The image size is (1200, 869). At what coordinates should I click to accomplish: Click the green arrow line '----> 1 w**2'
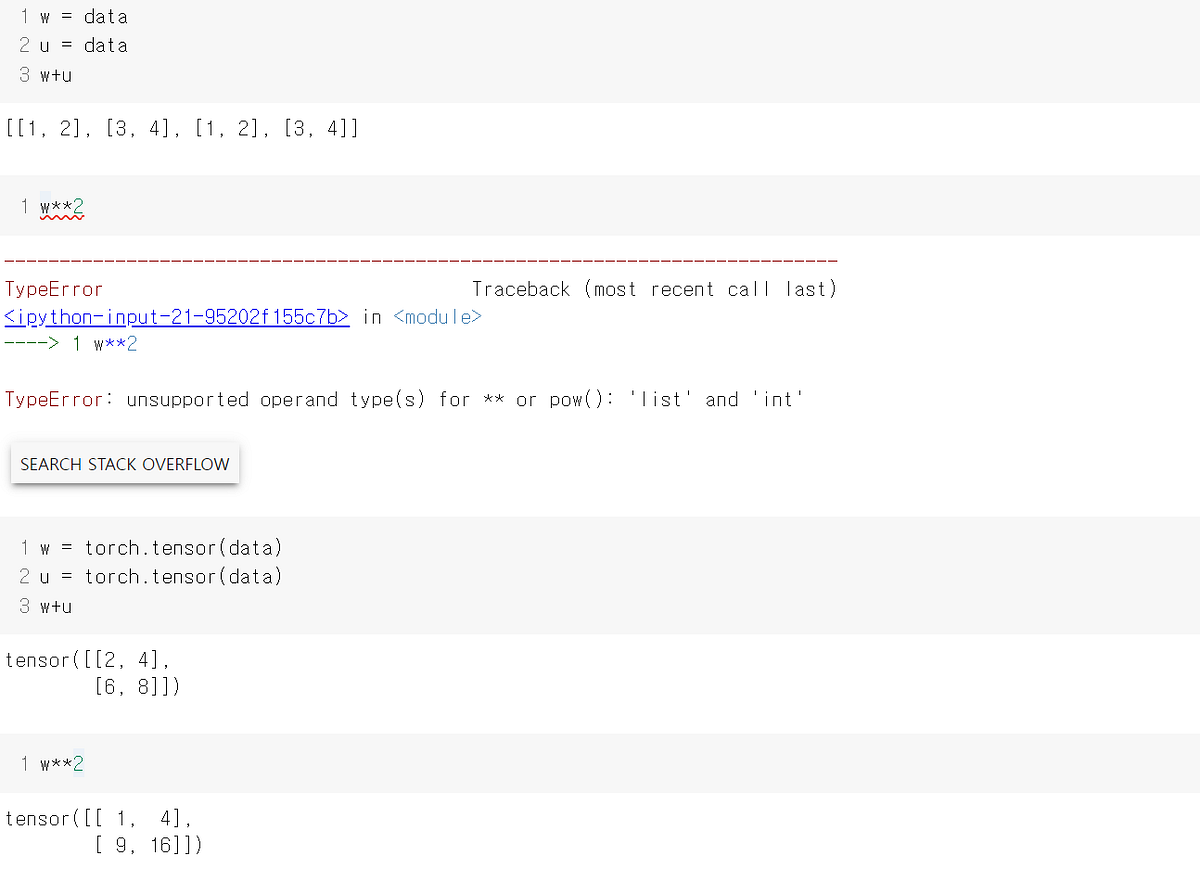coord(71,344)
